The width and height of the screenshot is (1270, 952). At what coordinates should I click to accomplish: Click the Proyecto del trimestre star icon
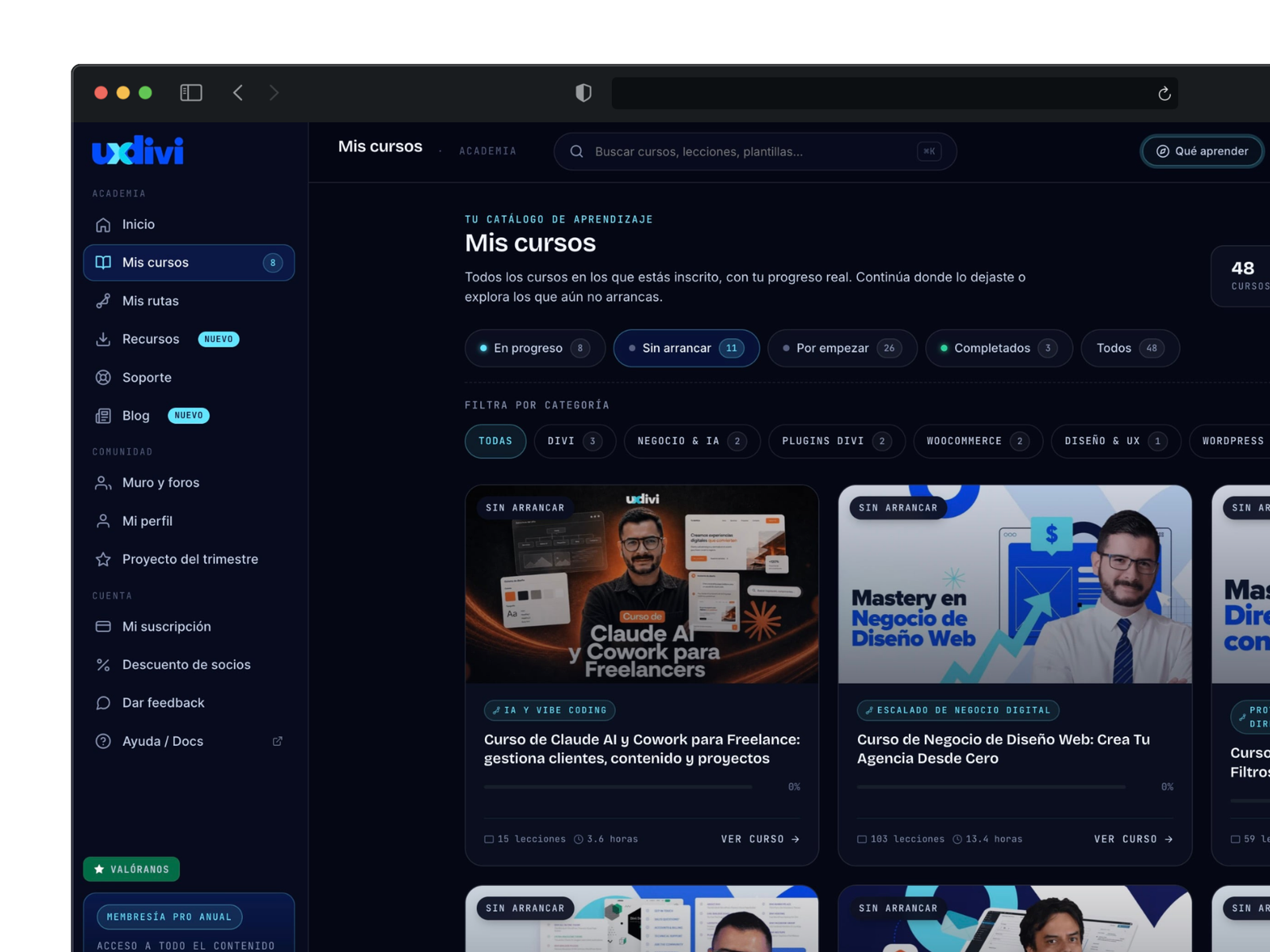pos(103,559)
